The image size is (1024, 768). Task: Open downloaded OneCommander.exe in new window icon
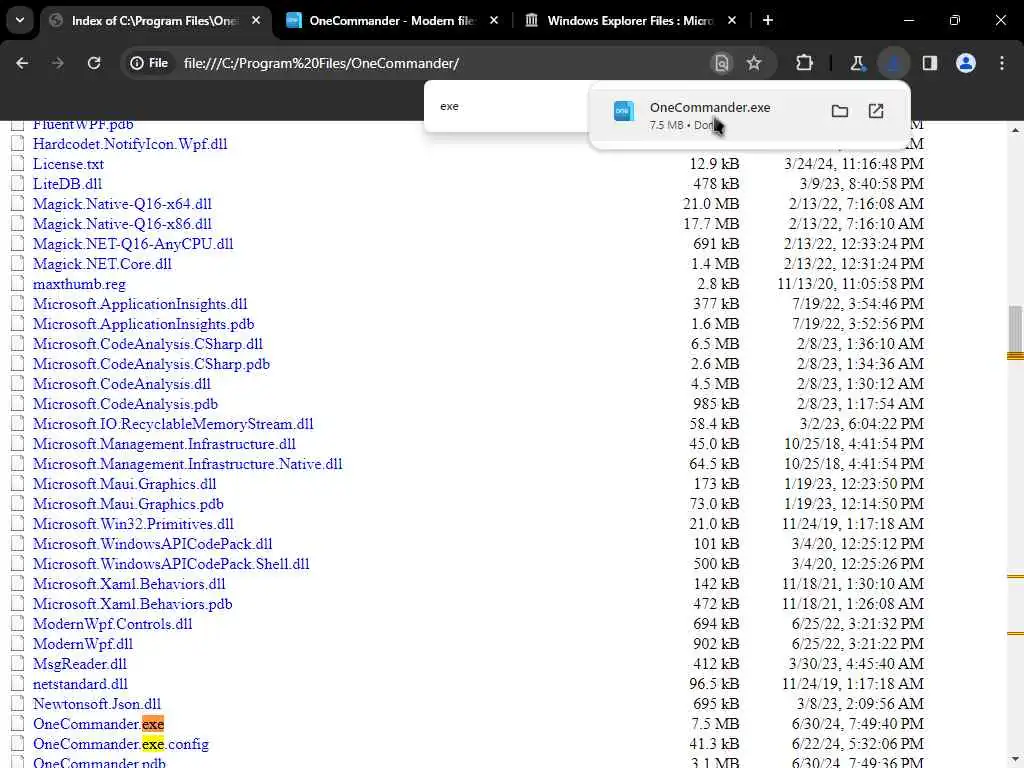pyautogui.click(x=876, y=111)
